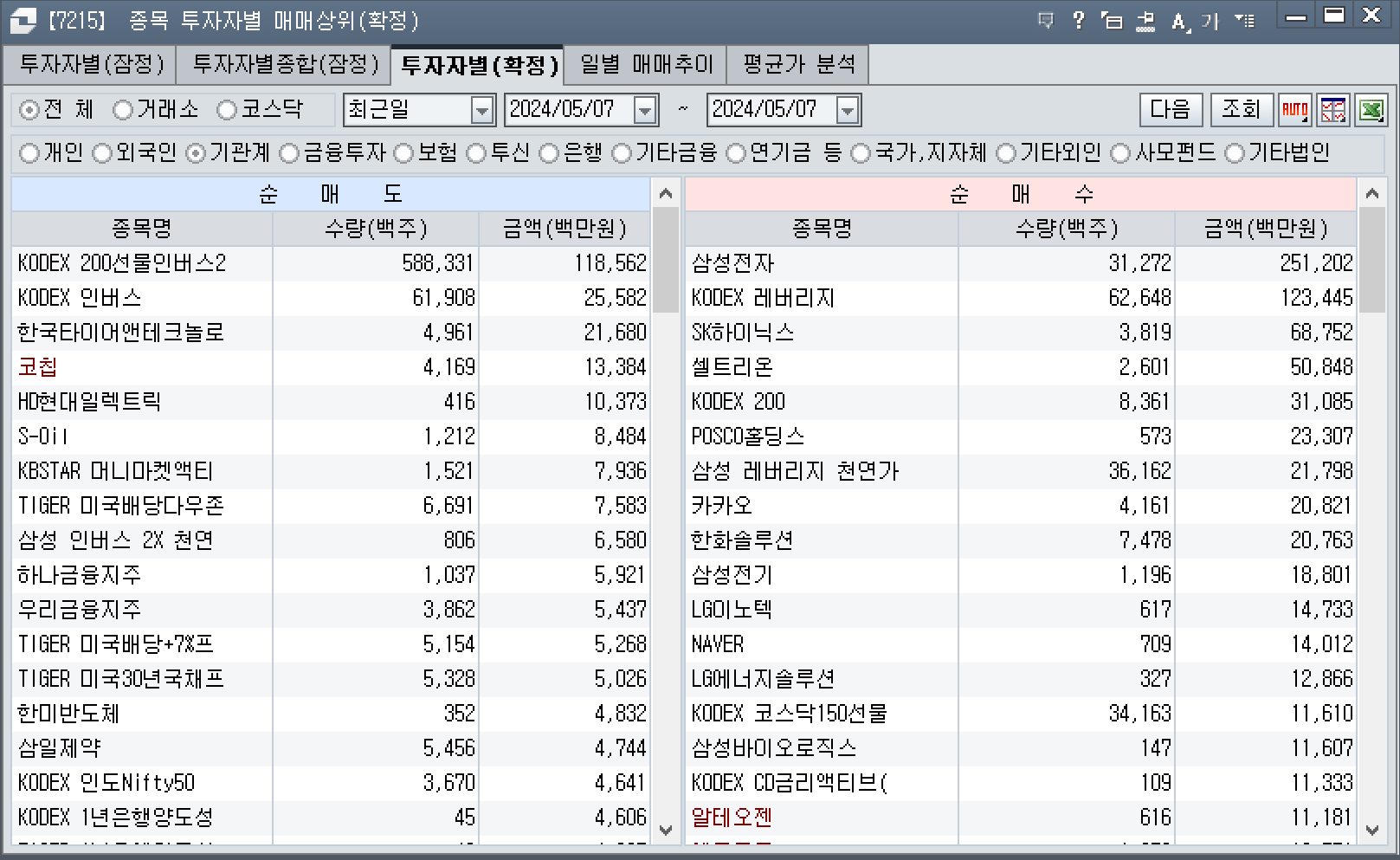Select the 기관계 investor radio button
The width and height of the screenshot is (1400, 860).
196,153
